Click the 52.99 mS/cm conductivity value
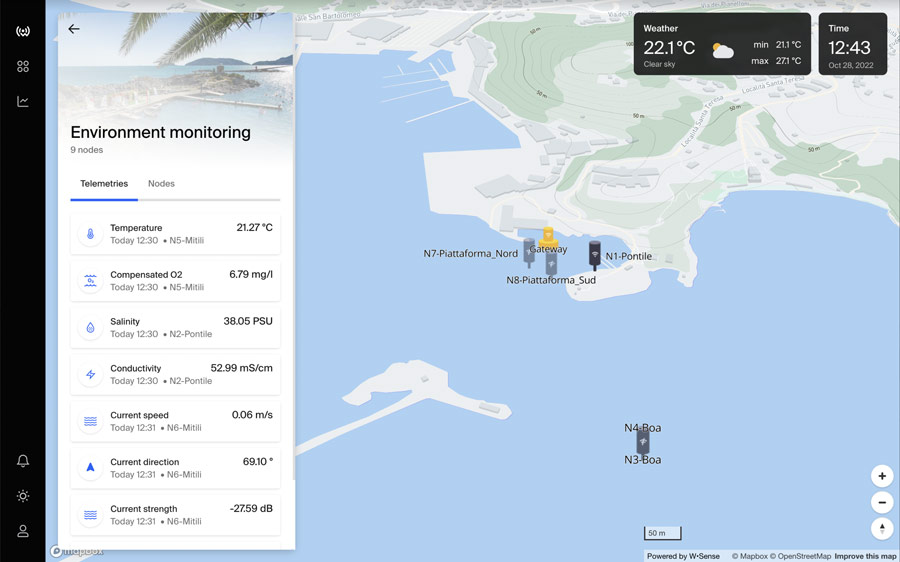The image size is (900, 562). click(x=242, y=368)
